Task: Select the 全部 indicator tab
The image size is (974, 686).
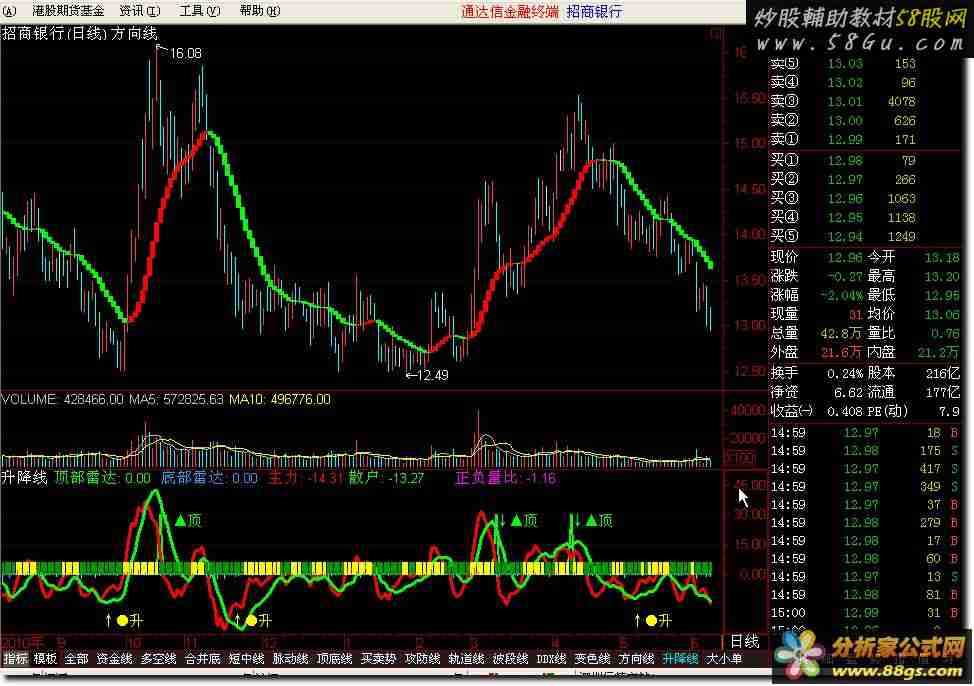Action: (x=76, y=658)
